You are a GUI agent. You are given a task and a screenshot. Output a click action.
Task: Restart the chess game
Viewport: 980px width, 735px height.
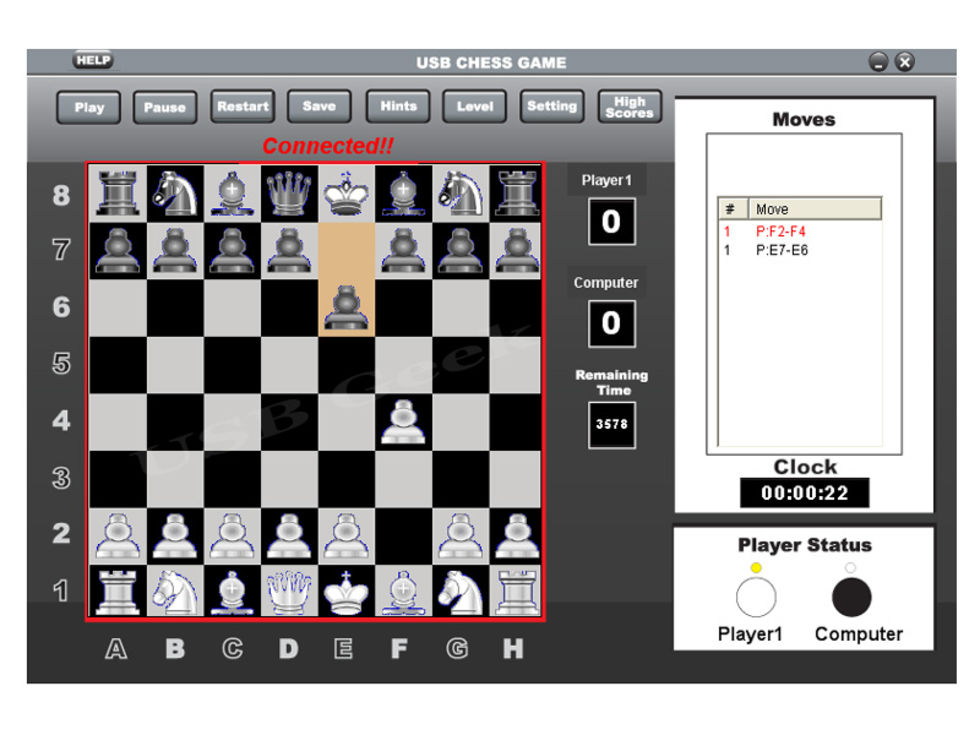242,106
